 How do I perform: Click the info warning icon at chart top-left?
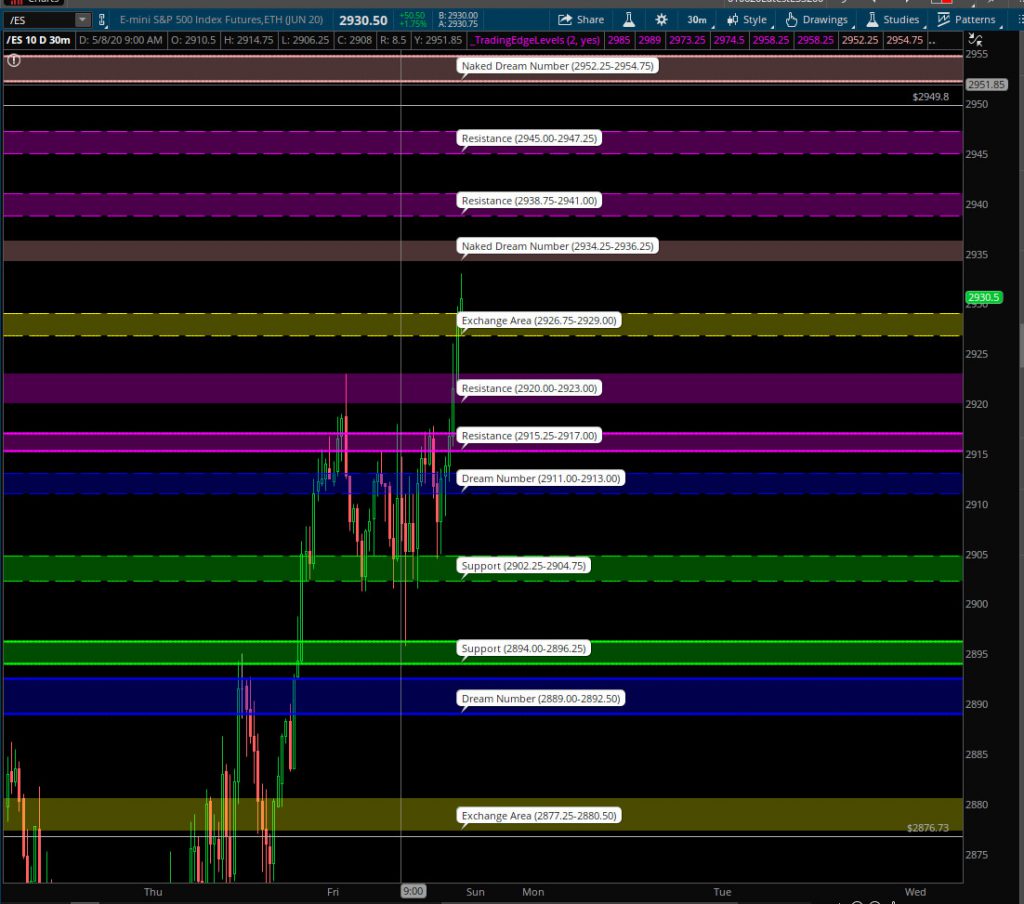13,60
